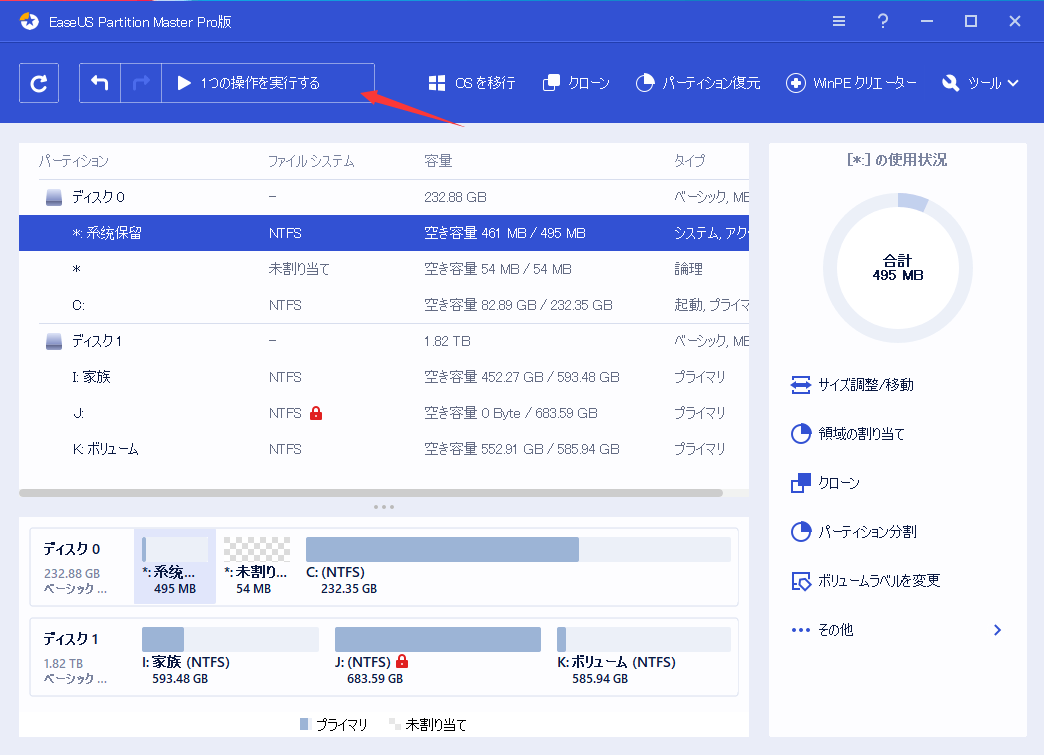Select the 系统保留 partition row
Image resolution: width=1044 pixels, height=755 pixels.
[384, 233]
